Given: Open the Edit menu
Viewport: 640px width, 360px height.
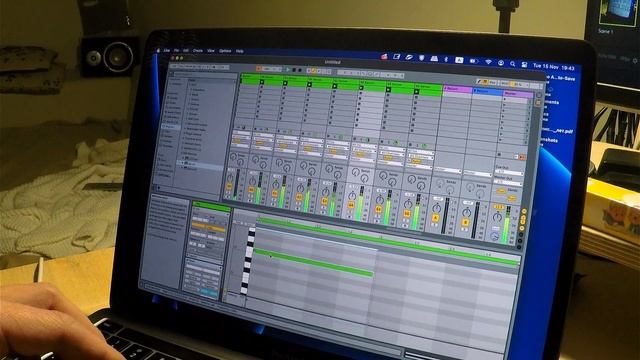Looking at the screenshot, I should click(x=186, y=51).
